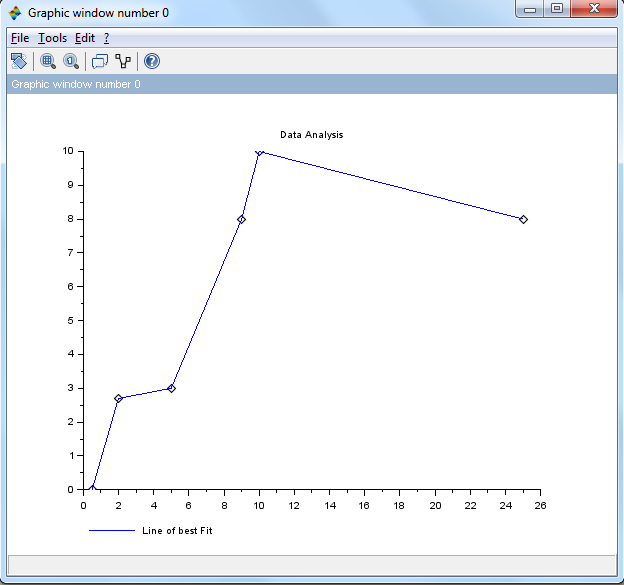The height and width of the screenshot is (585, 624).
Task: Click x-axis tick label 20
Action: [435, 505]
